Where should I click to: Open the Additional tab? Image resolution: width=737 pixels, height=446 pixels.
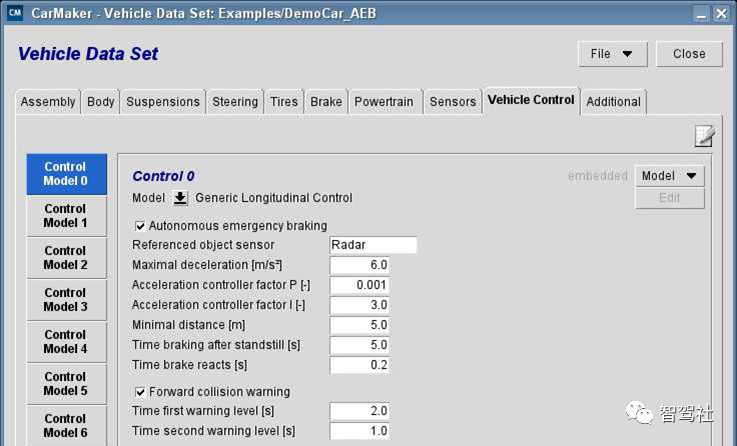coord(613,102)
